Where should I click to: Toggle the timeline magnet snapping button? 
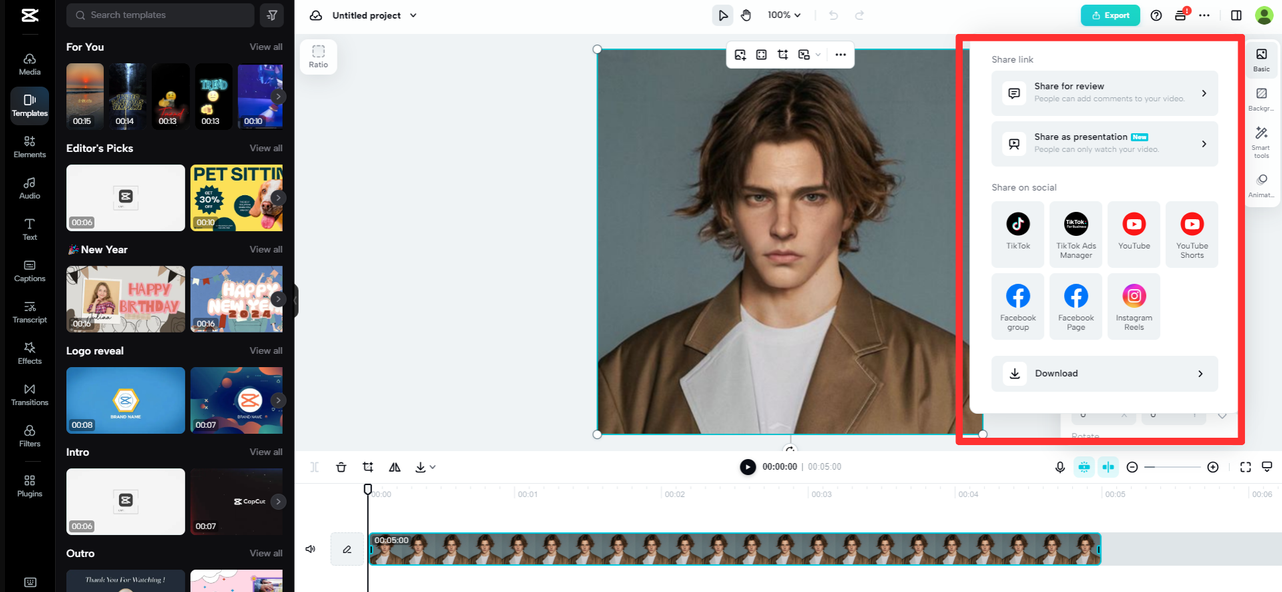click(x=1084, y=467)
